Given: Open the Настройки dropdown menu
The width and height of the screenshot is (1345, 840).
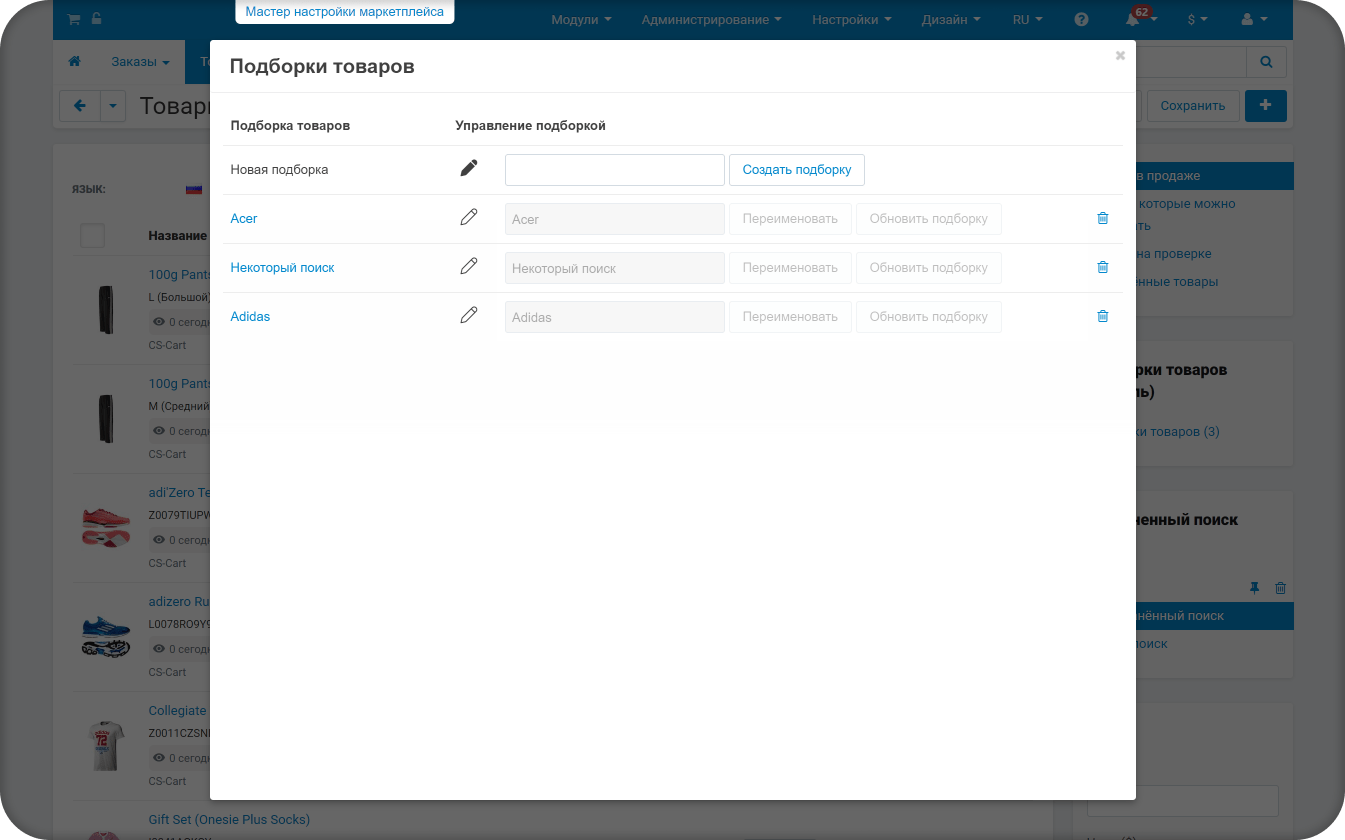Looking at the screenshot, I should pos(852,20).
